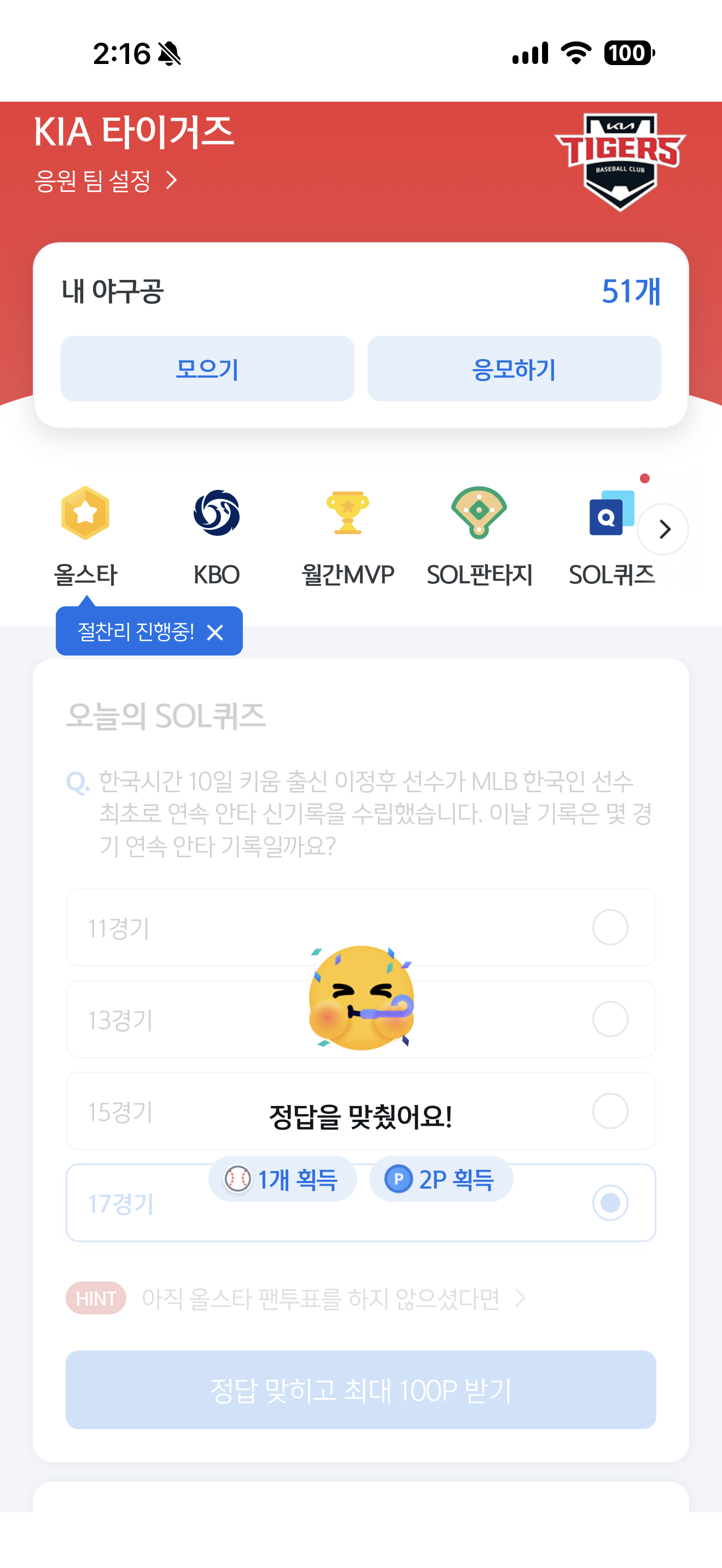Viewport: 722px width, 1568px height.
Task: Tap 정답 맞히고 최대 100P 받기 button
Action: [361, 1390]
